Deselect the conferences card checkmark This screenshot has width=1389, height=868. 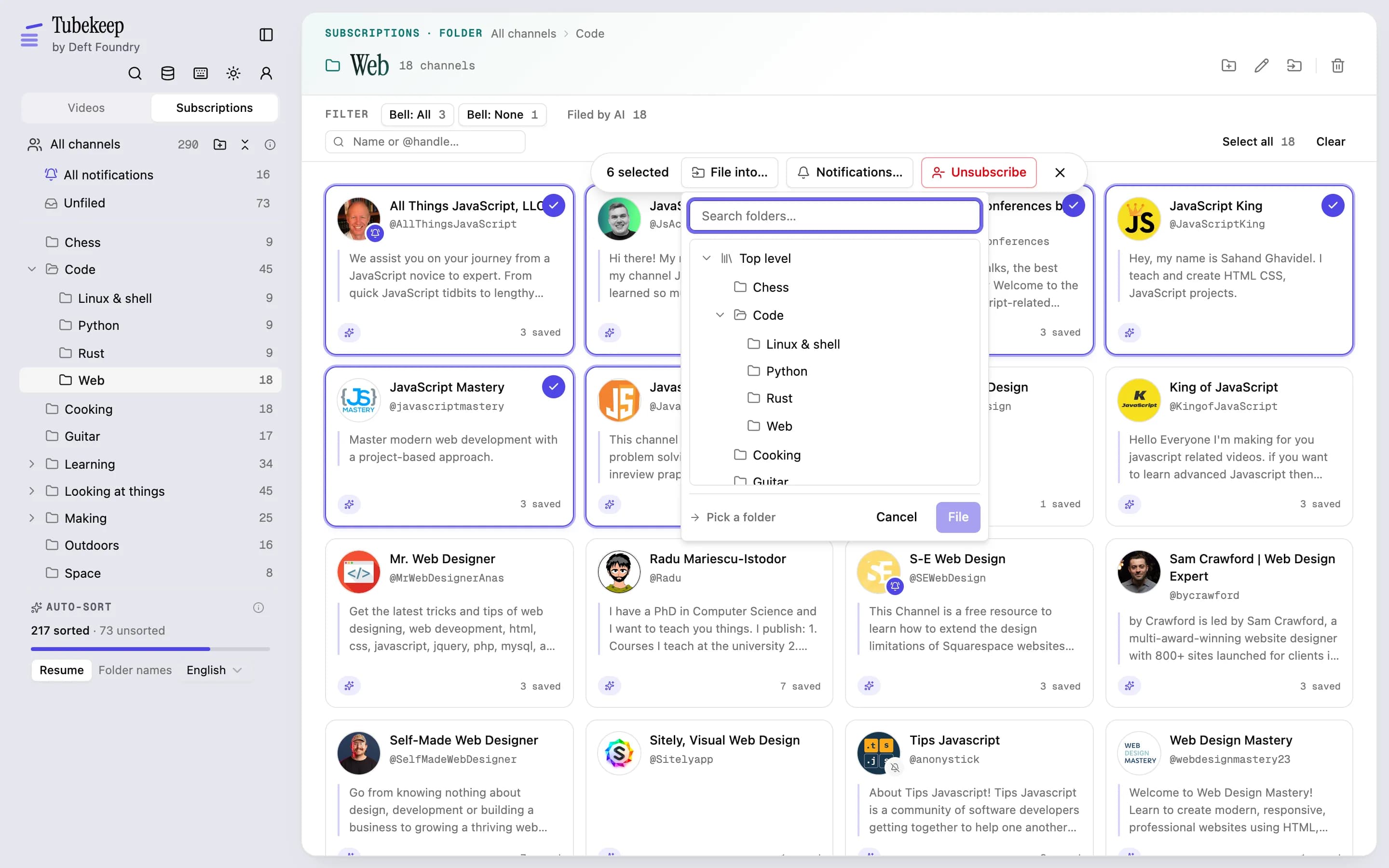pyautogui.click(x=1073, y=205)
